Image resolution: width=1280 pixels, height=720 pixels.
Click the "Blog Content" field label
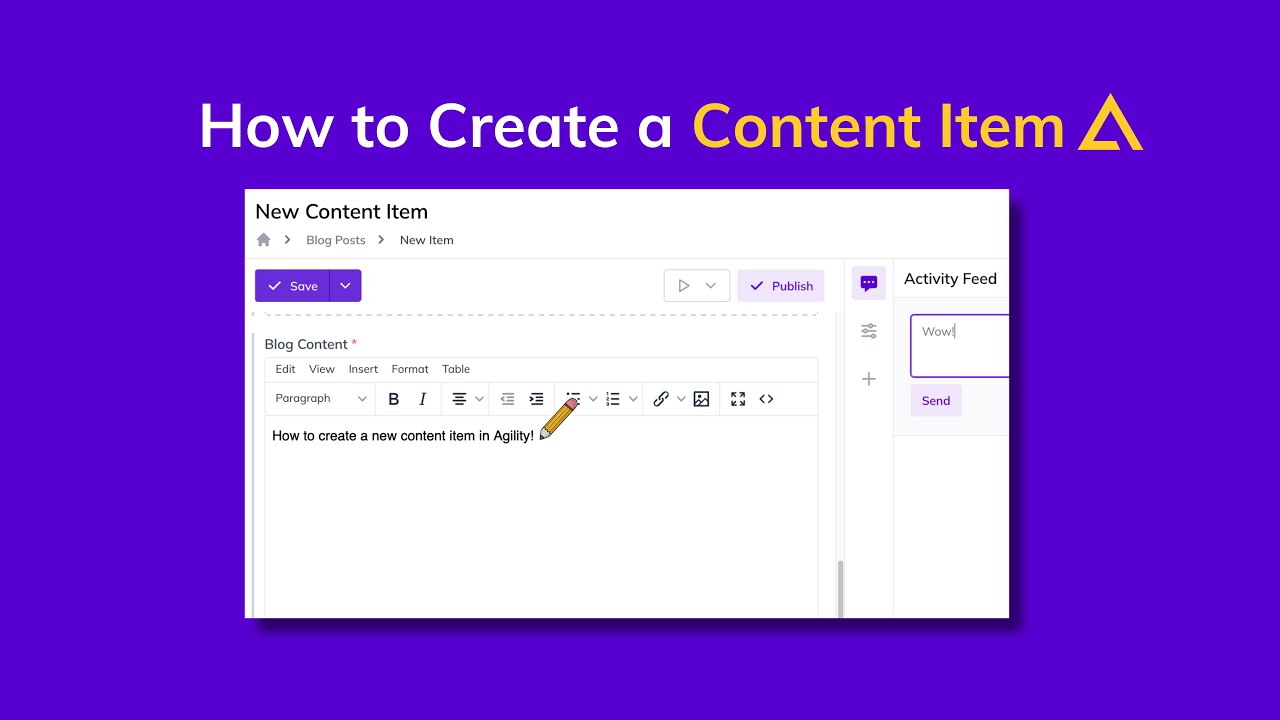(306, 344)
